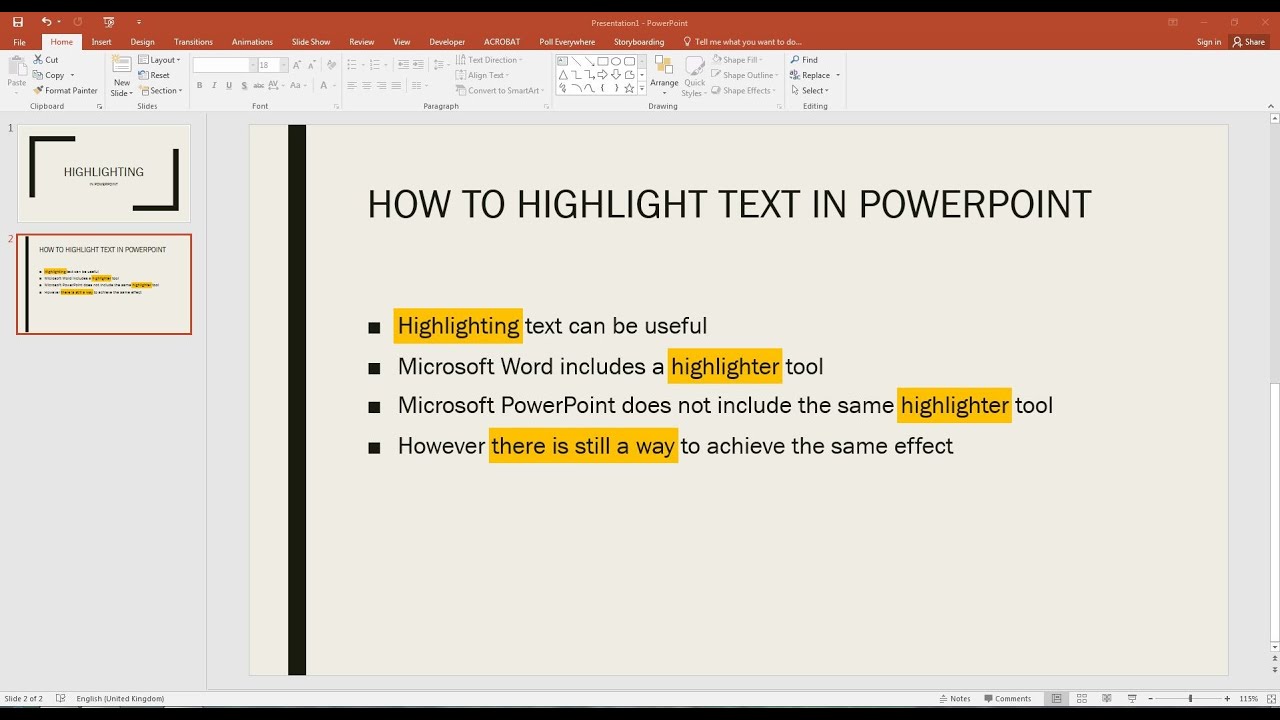Switch to the Animations tab
This screenshot has height=720, width=1280.
pyautogui.click(x=252, y=42)
